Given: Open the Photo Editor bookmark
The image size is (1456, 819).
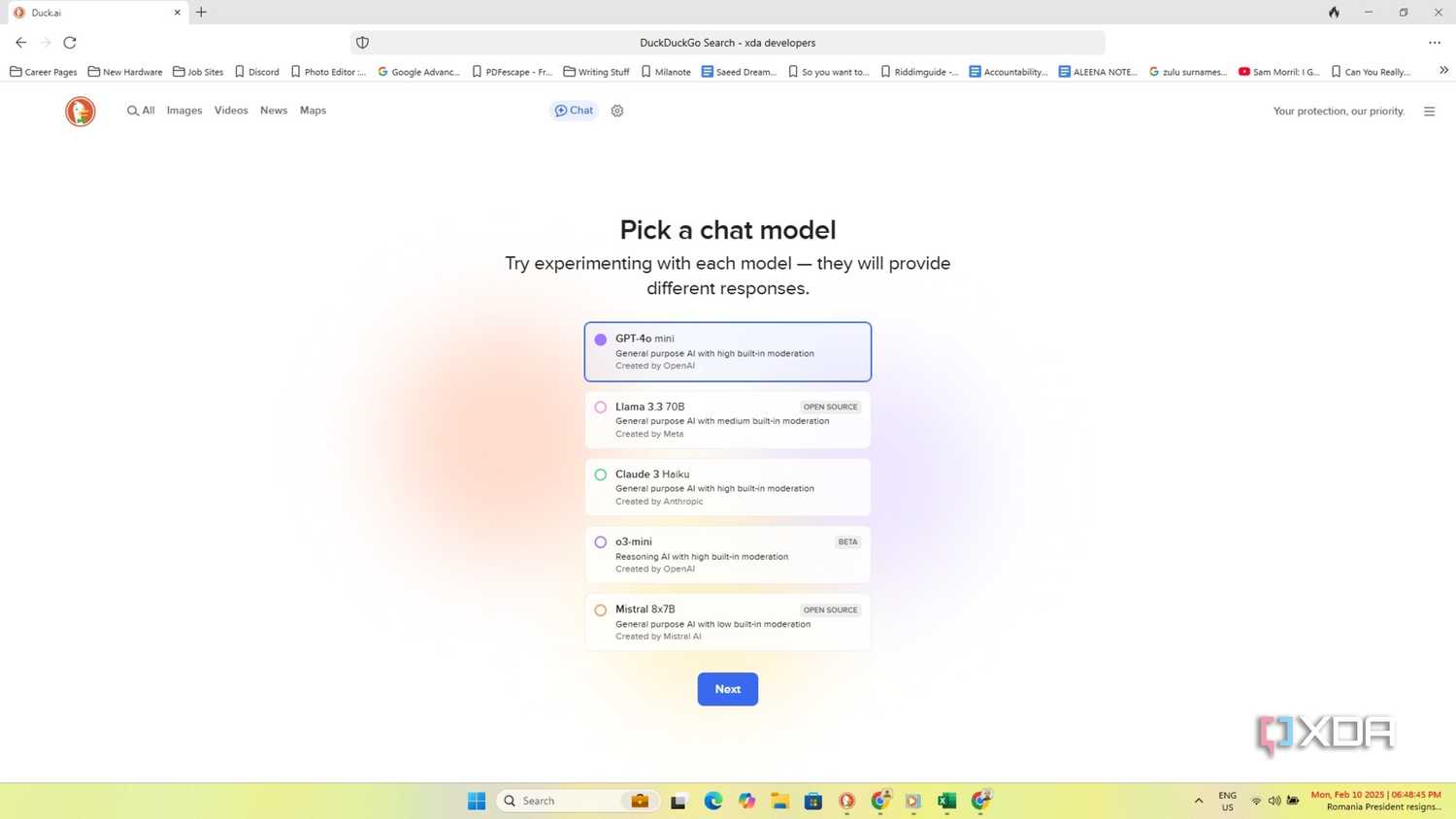Looking at the screenshot, I should coord(328,72).
